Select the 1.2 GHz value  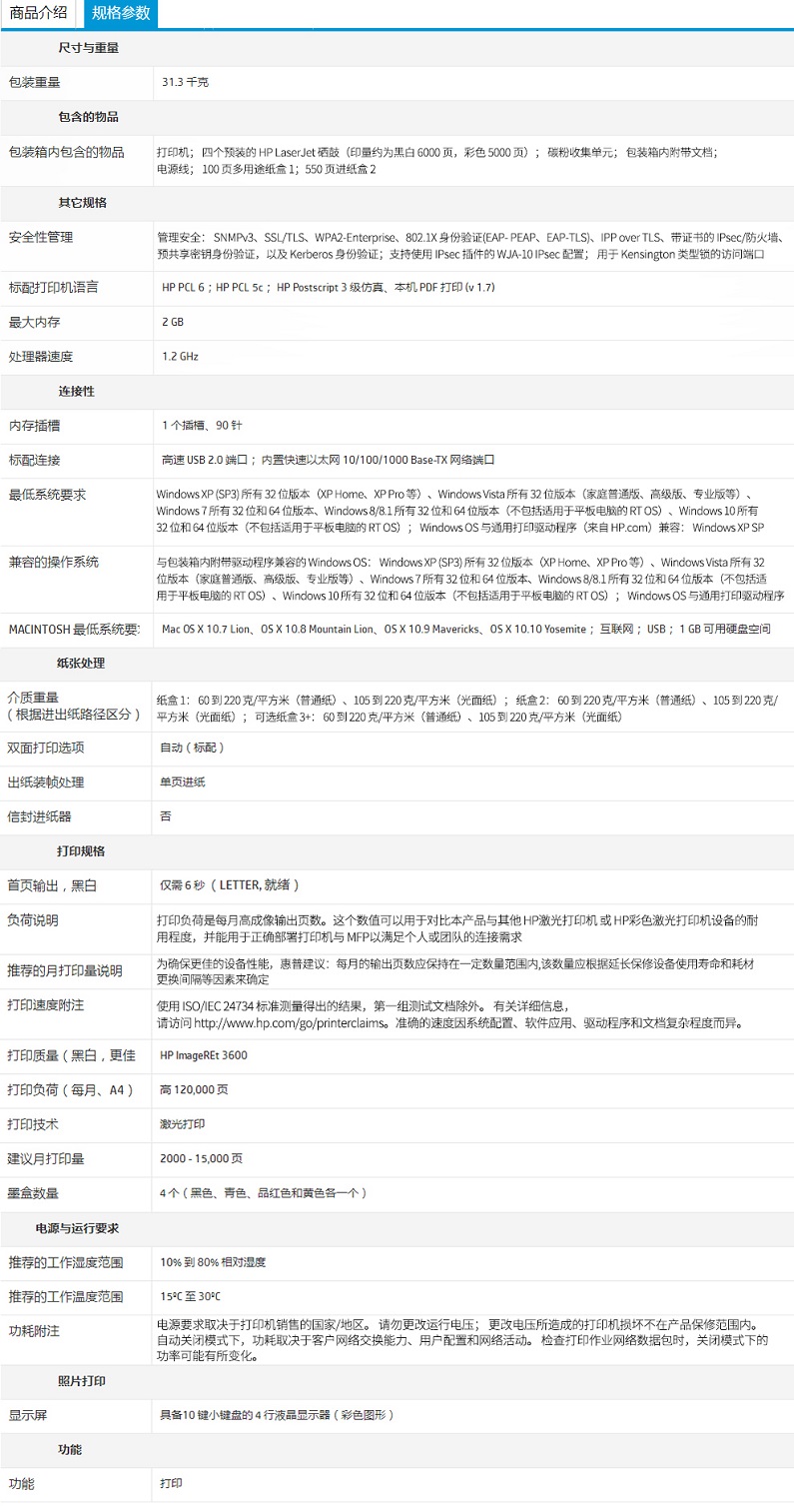(180, 357)
